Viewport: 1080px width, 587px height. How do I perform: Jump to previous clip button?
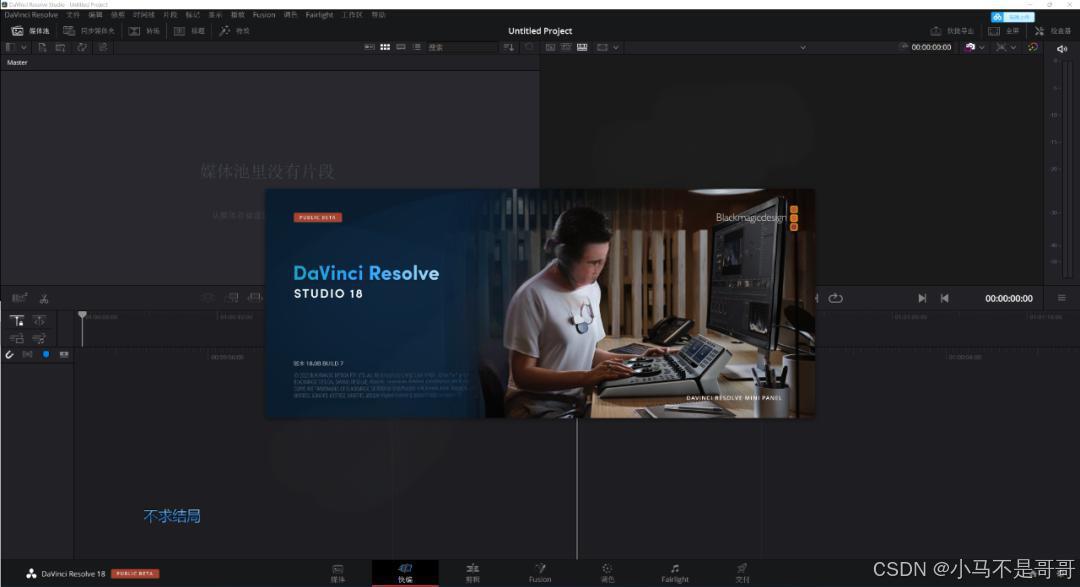point(944,298)
